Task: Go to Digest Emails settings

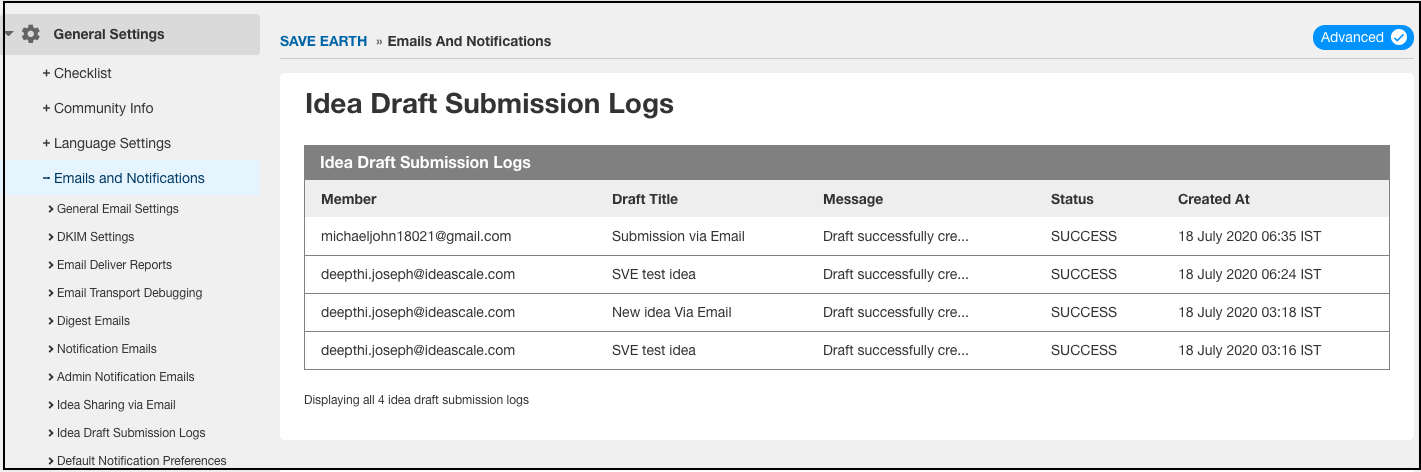Action: point(88,321)
